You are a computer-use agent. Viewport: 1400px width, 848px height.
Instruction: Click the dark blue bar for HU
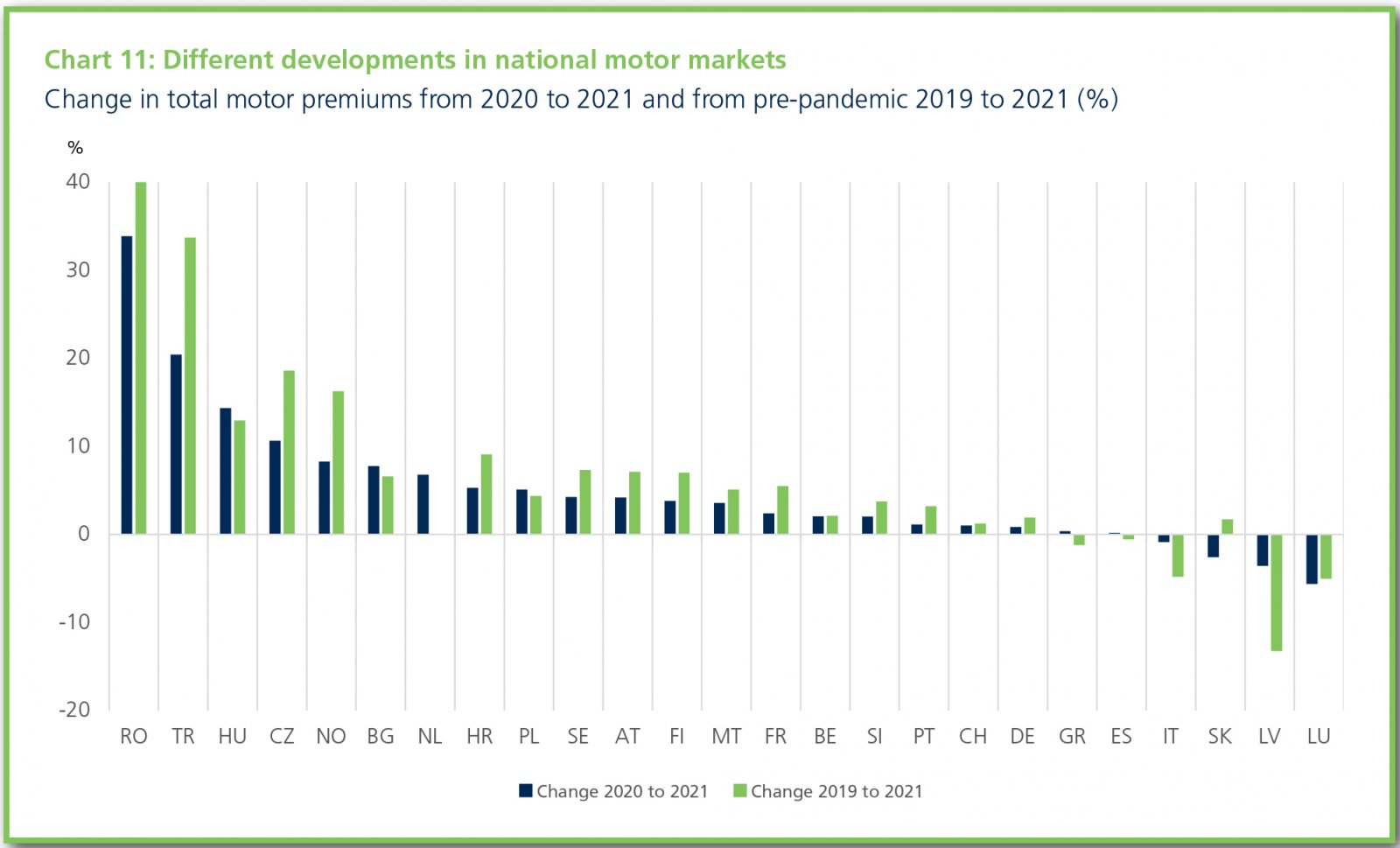click(x=226, y=471)
